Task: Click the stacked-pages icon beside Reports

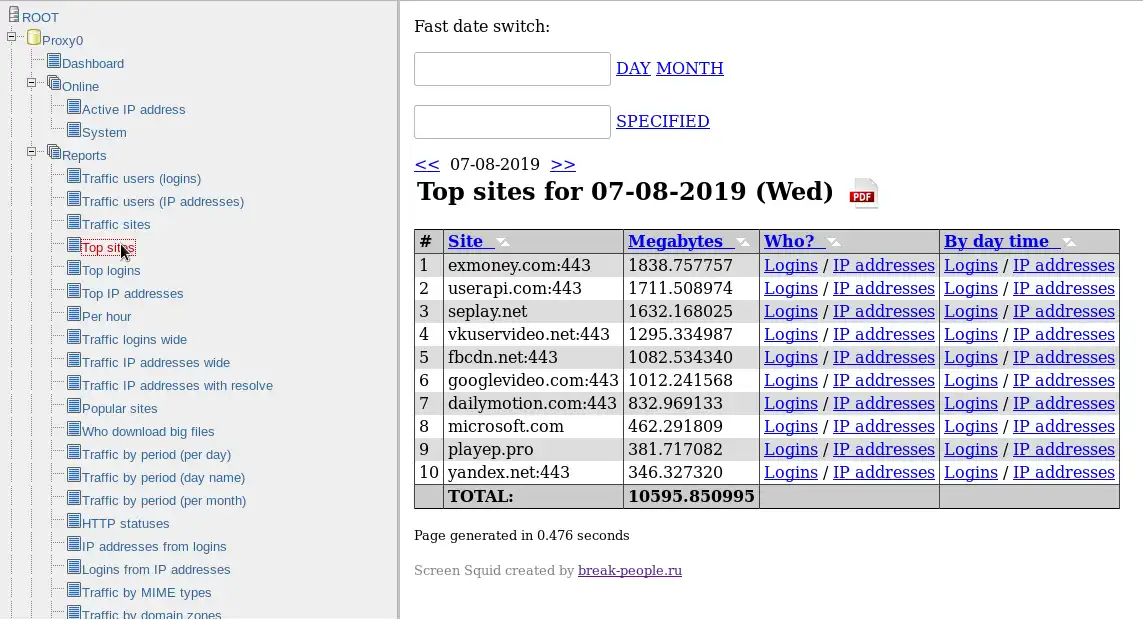Action: (x=54, y=154)
